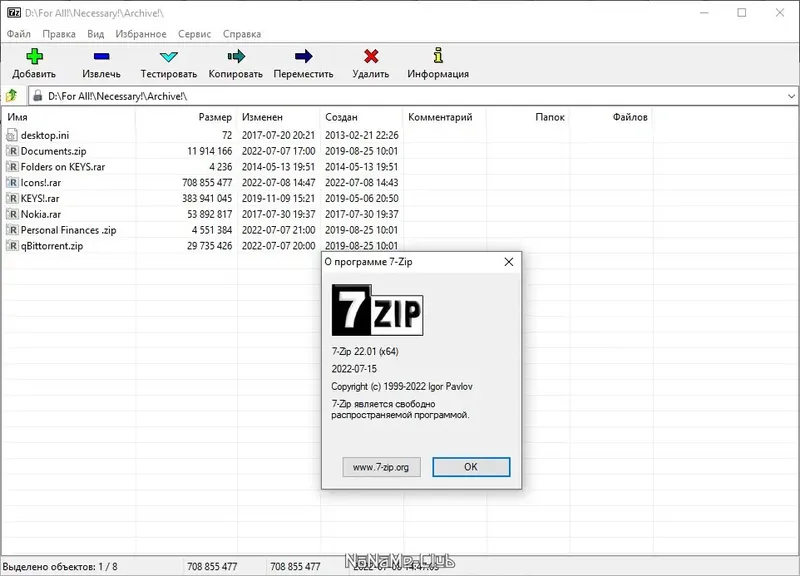
Task: Click the archive icon of Folders on KEYS.rar
Action: coord(12,167)
